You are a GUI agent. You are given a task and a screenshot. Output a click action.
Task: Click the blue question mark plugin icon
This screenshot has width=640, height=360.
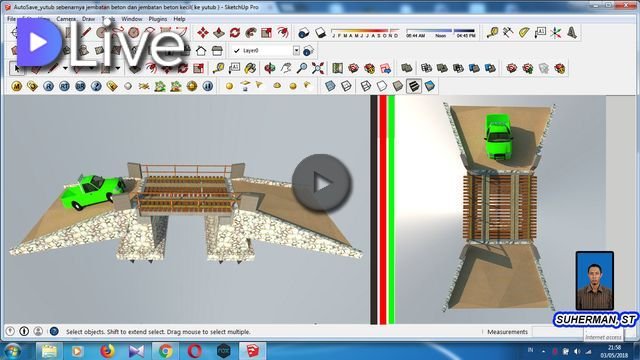[96, 86]
